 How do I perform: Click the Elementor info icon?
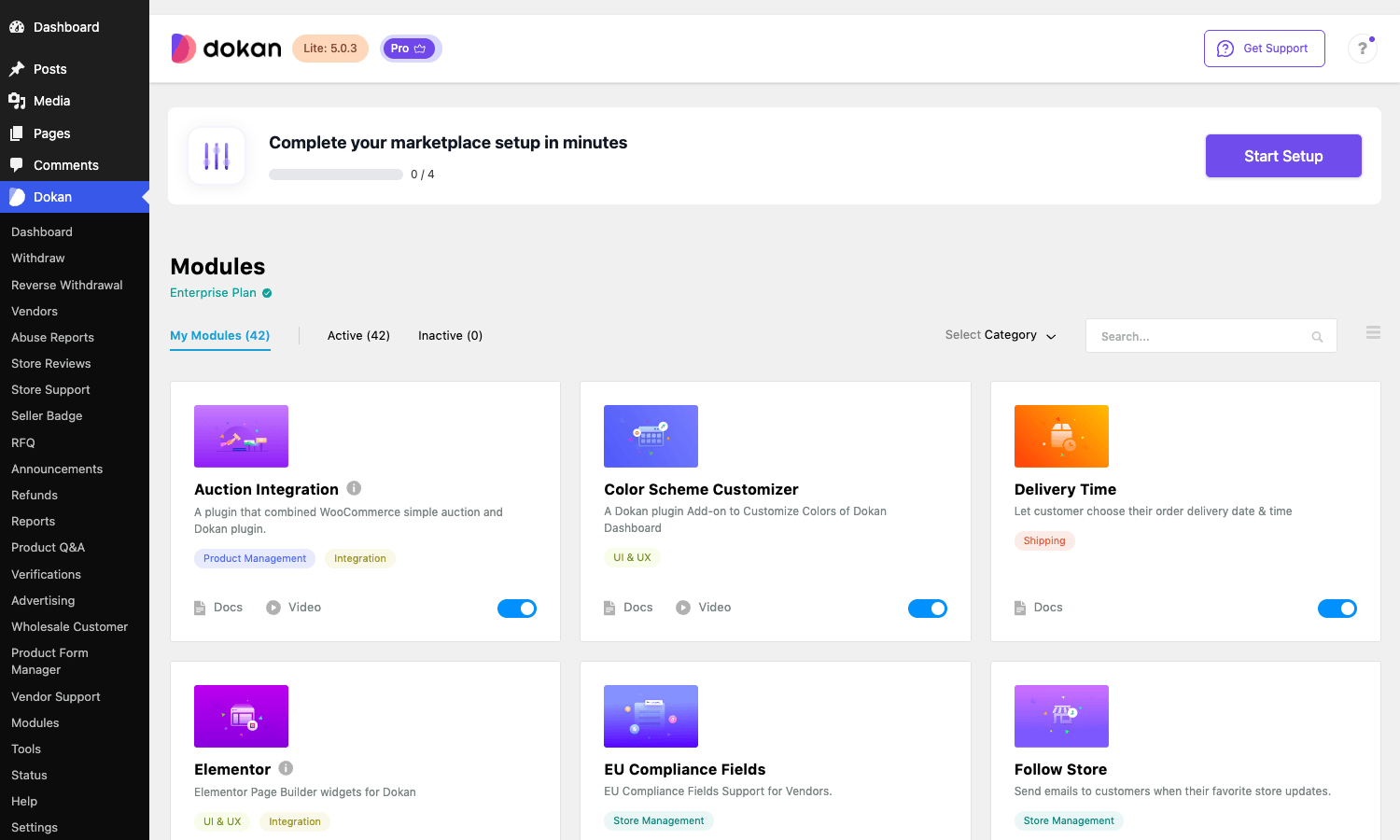point(286,768)
